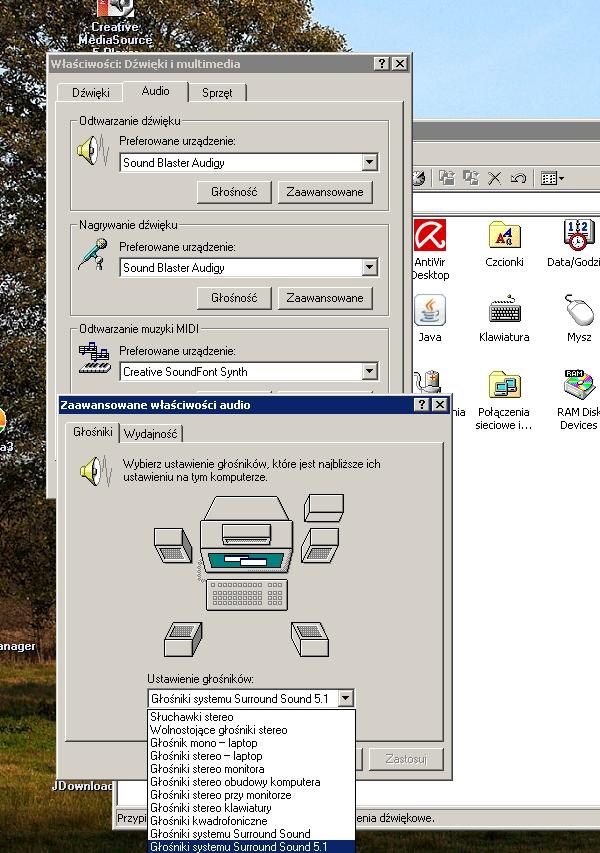Close the Zaawansowane właściwości audio dialog
The height and width of the screenshot is (853, 600).
[x=440, y=404]
